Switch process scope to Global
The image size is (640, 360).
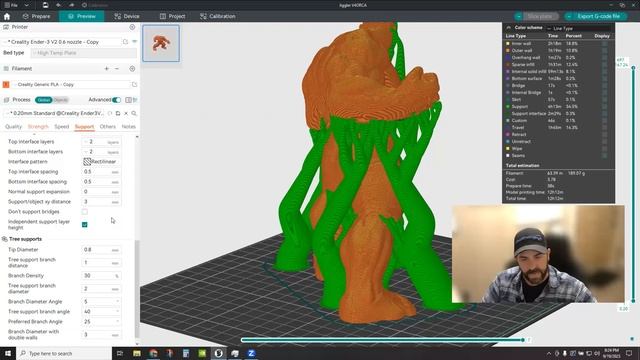tap(43, 100)
